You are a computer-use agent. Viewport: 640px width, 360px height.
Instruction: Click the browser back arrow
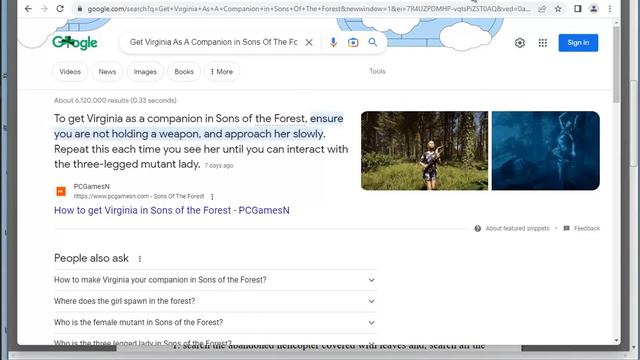coord(28,9)
